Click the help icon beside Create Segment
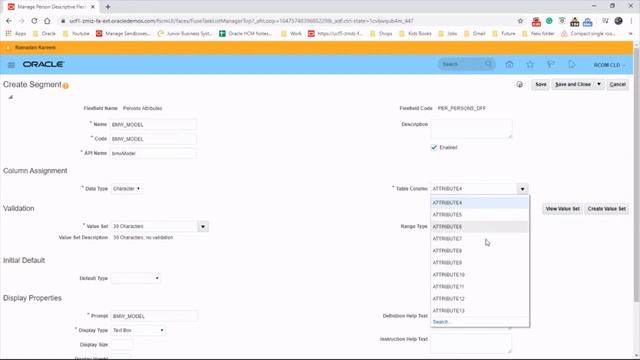 pos(66,86)
